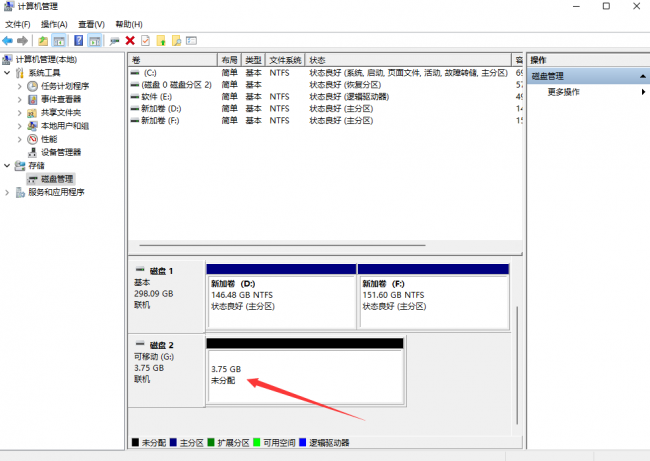Viewport: 650px width, 461px height.
Task: Select 设备管理器 in the tree
Action: click(x=61, y=152)
